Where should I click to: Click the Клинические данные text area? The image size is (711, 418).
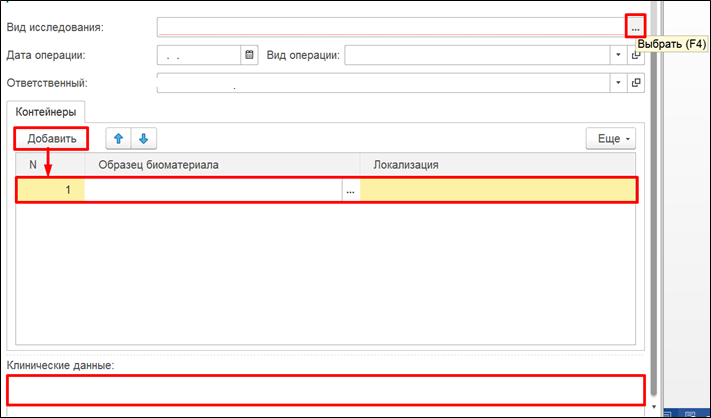pyautogui.click(x=326, y=390)
